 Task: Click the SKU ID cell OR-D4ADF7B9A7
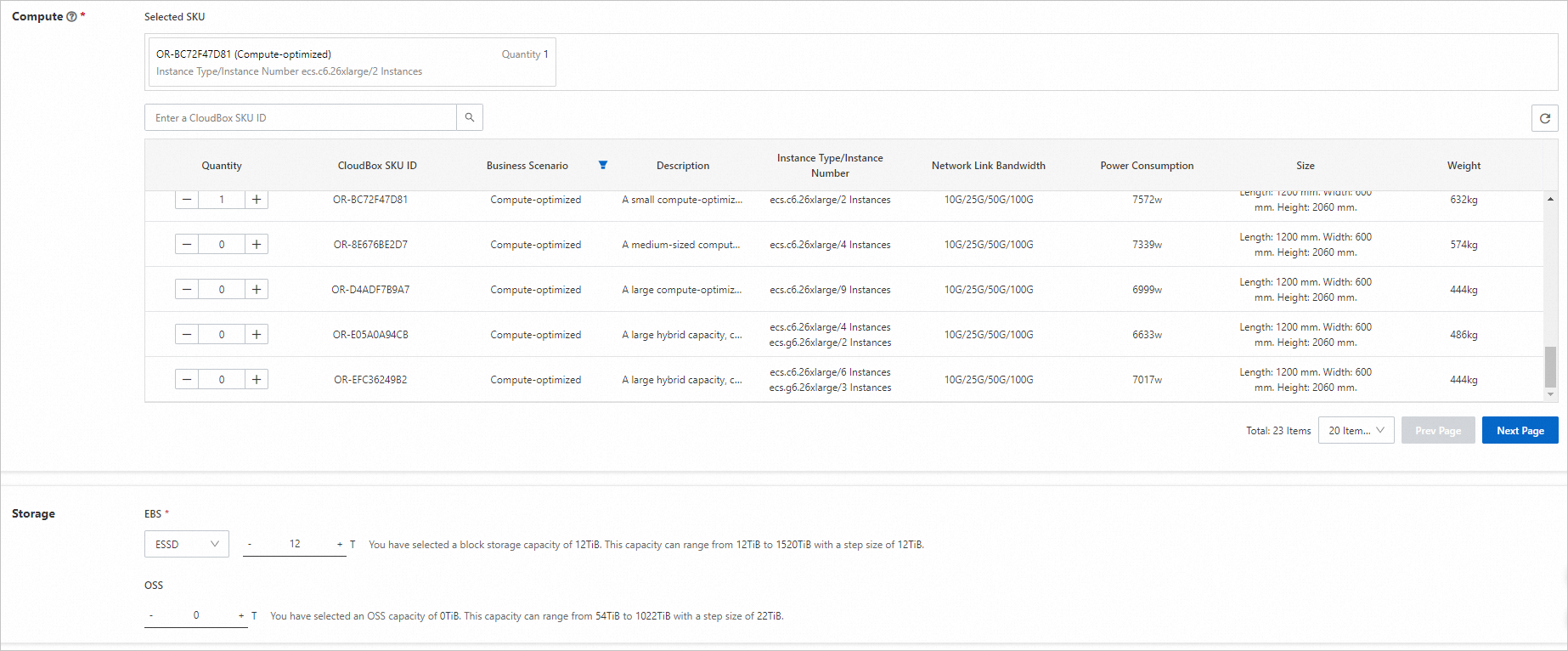[370, 290]
